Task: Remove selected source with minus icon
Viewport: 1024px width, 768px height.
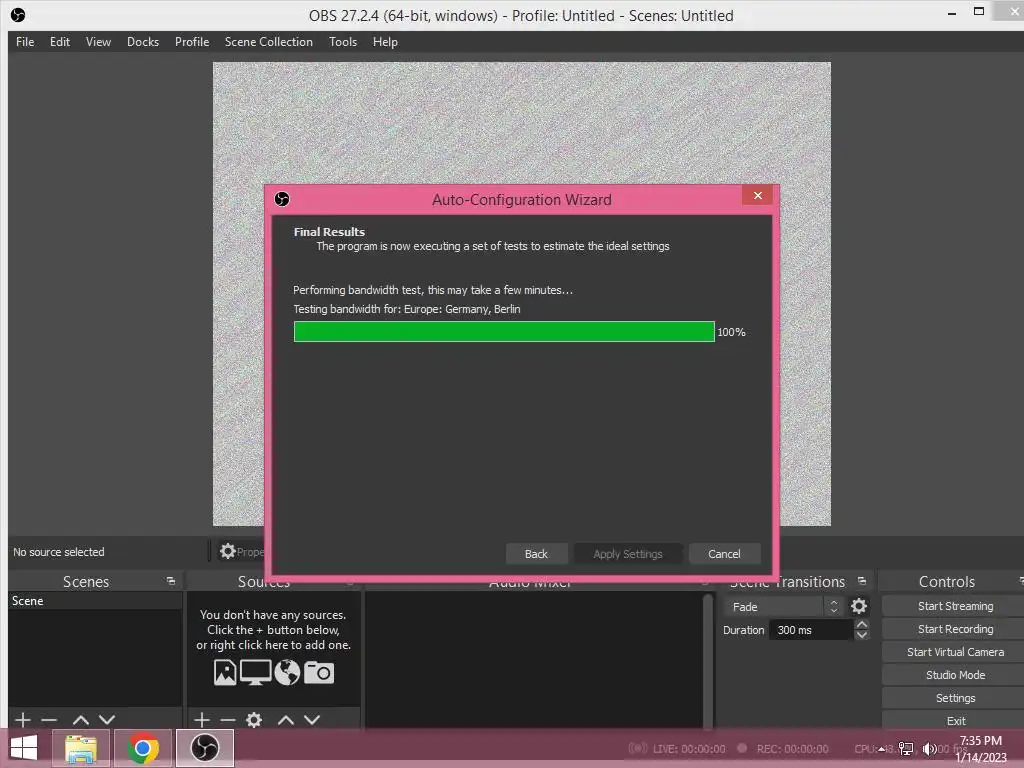Action: pos(228,720)
